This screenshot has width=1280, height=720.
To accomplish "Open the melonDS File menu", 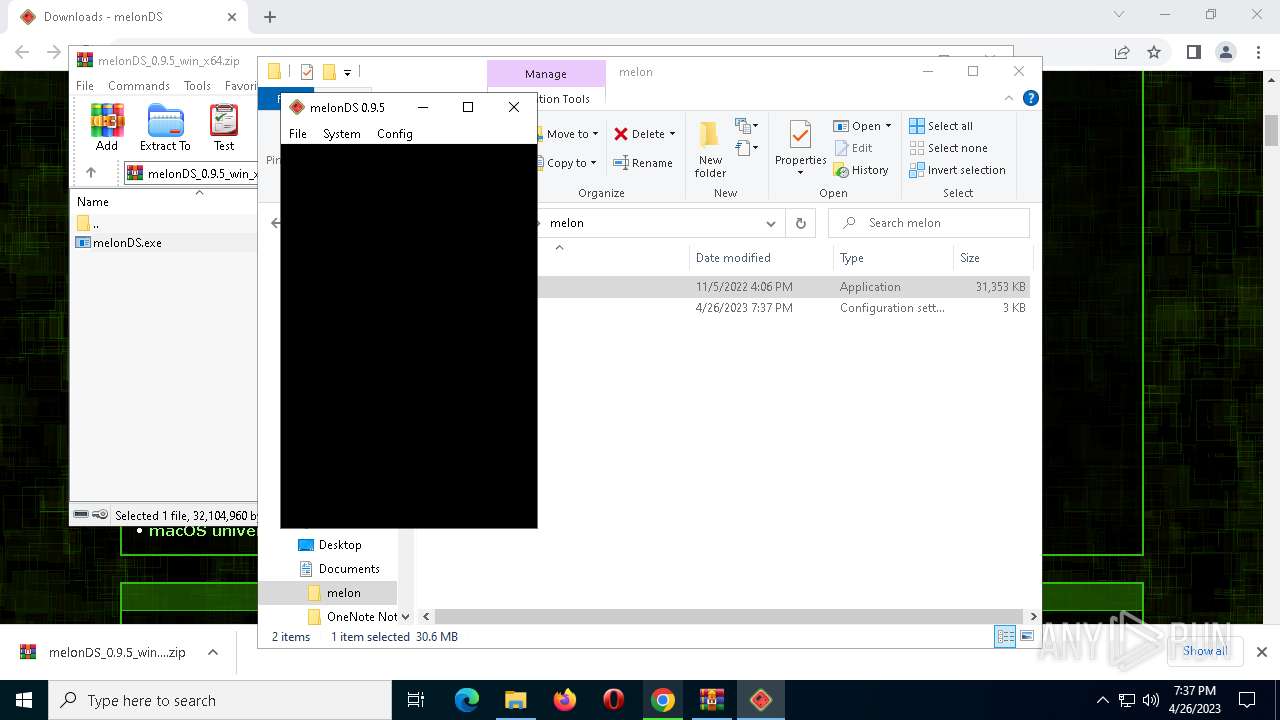I will click(297, 134).
